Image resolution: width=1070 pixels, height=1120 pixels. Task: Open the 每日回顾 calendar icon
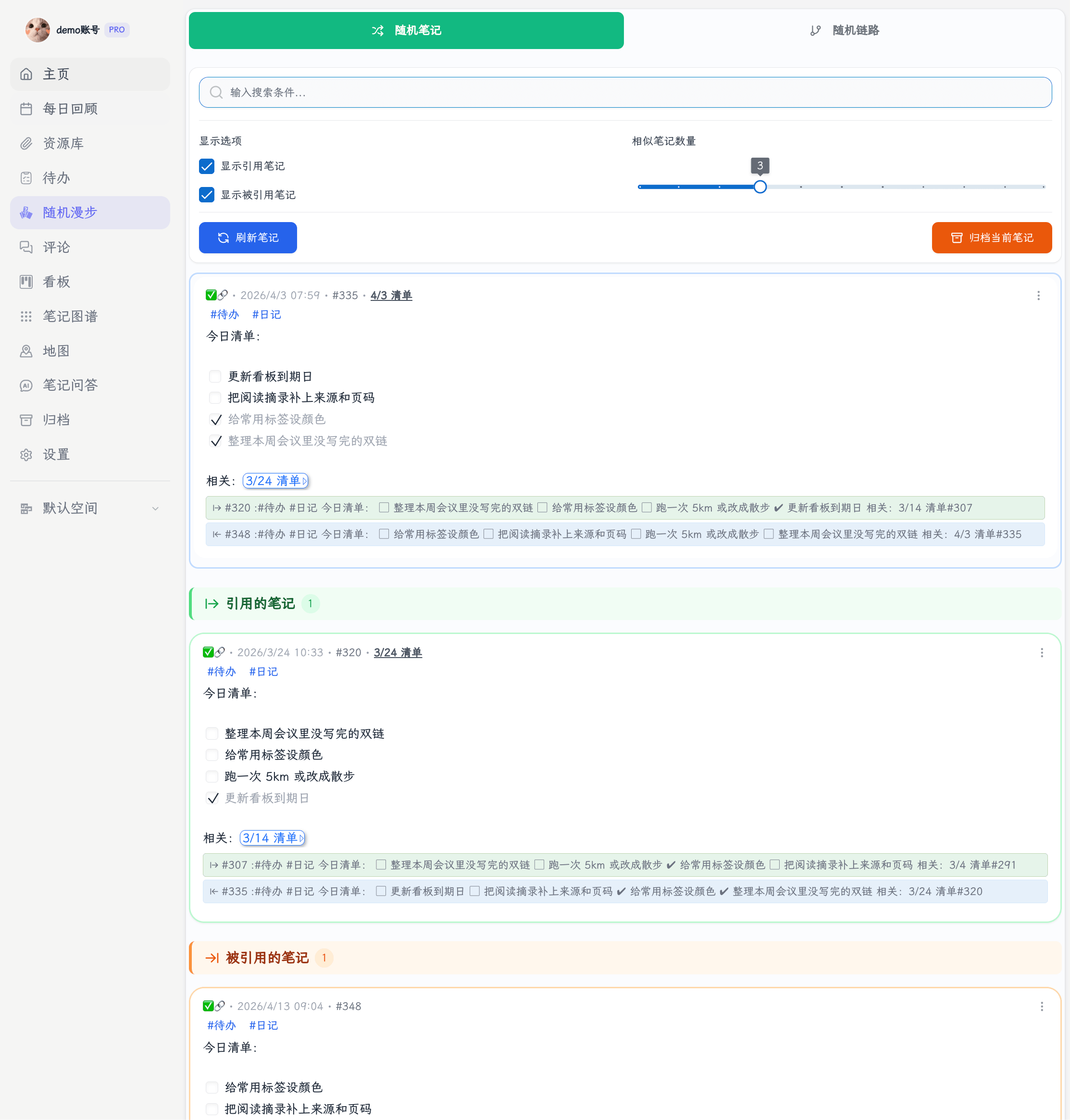26,108
